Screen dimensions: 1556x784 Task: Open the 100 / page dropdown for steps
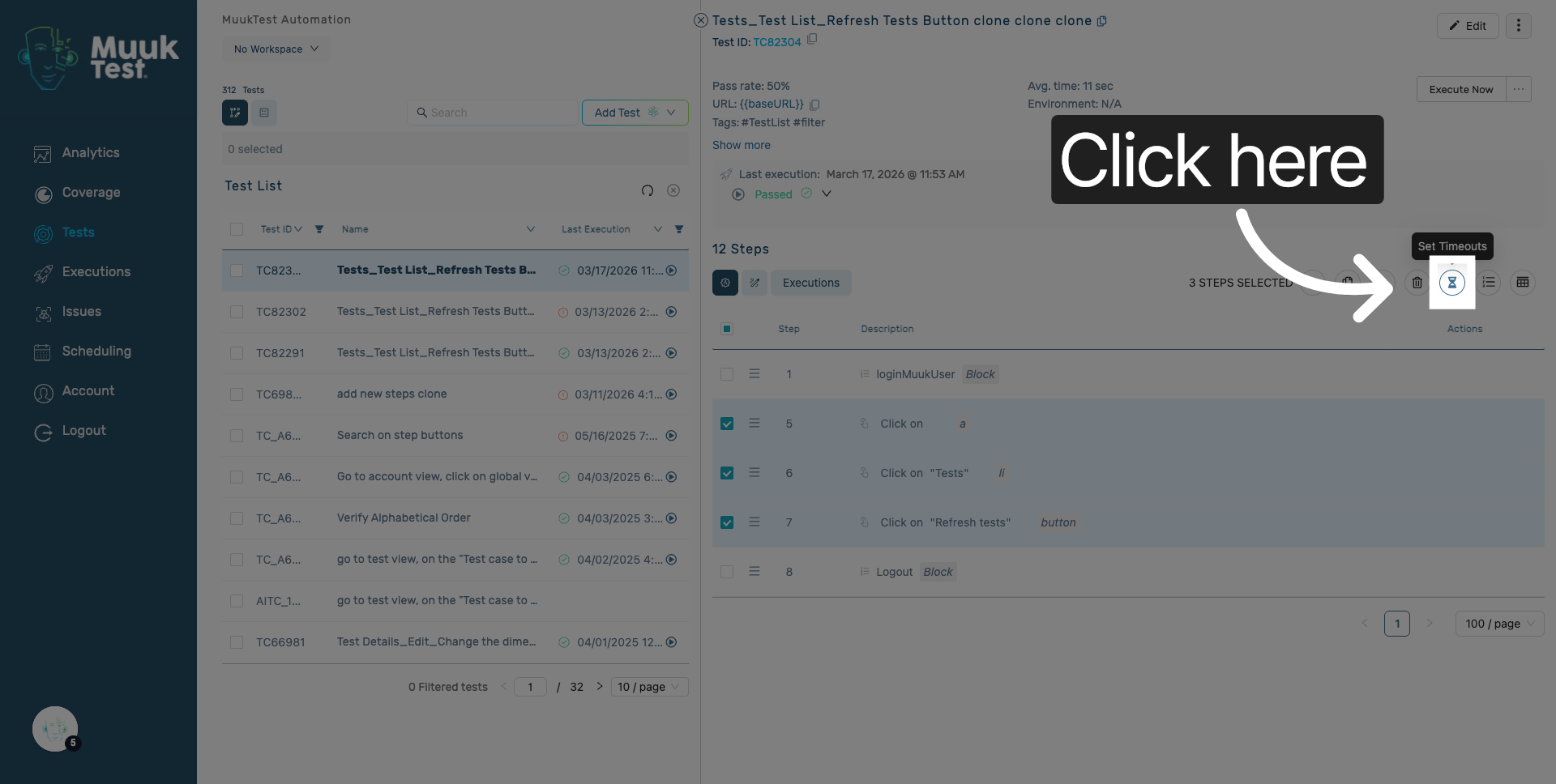pos(1500,624)
